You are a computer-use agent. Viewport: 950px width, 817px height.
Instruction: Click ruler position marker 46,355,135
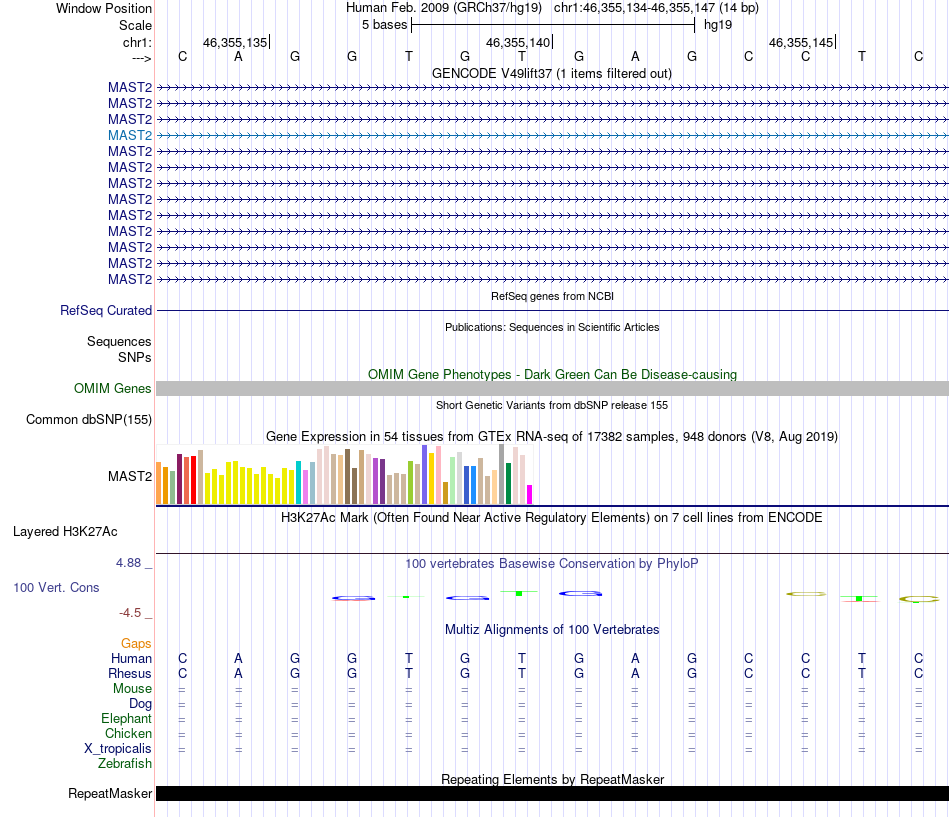tap(235, 42)
